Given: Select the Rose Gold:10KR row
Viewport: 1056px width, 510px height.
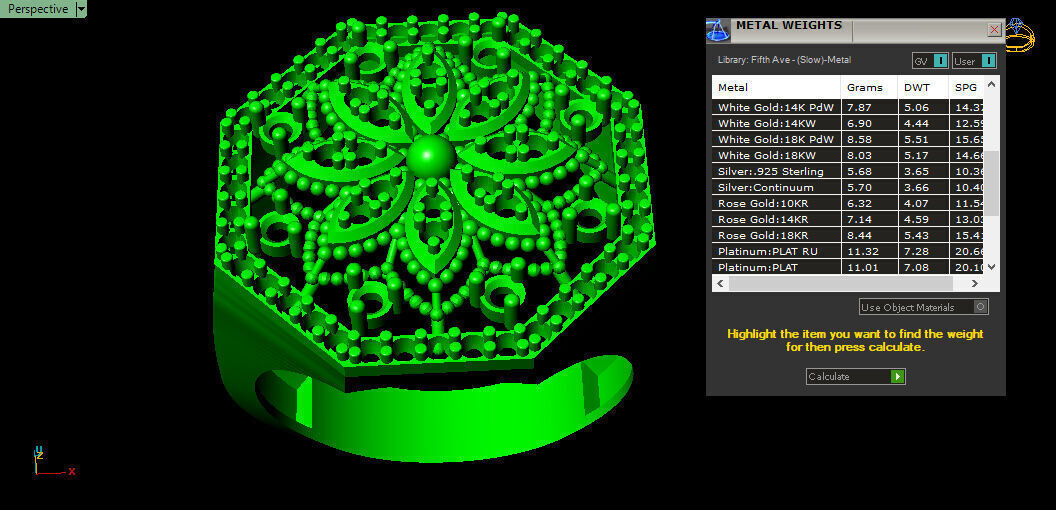Looking at the screenshot, I should pos(848,203).
